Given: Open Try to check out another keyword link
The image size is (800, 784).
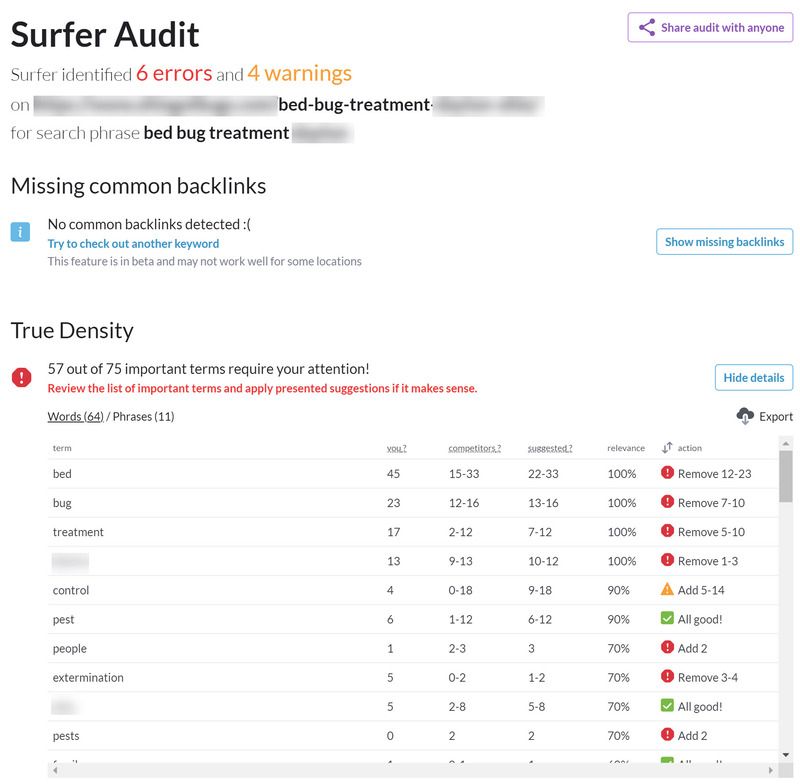Looking at the screenshot, I should pyautogui.click(x=133, y=244).
